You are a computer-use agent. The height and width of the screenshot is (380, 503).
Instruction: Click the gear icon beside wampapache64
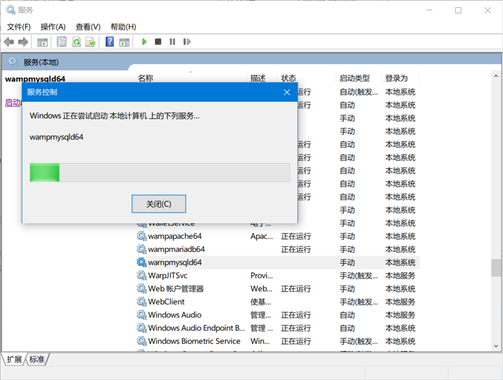pyautogui.click(x=142, y=236)
